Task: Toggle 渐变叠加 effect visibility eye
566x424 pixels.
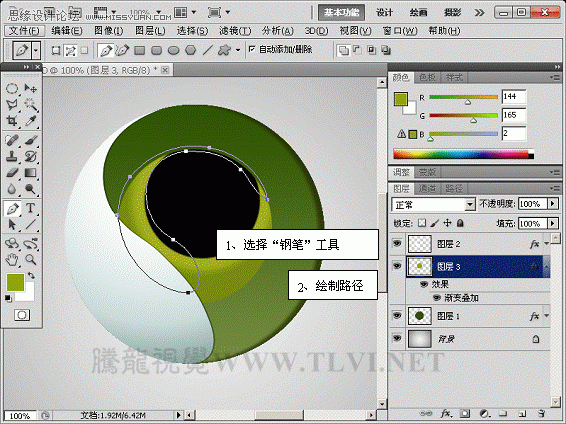Action: 437,298
